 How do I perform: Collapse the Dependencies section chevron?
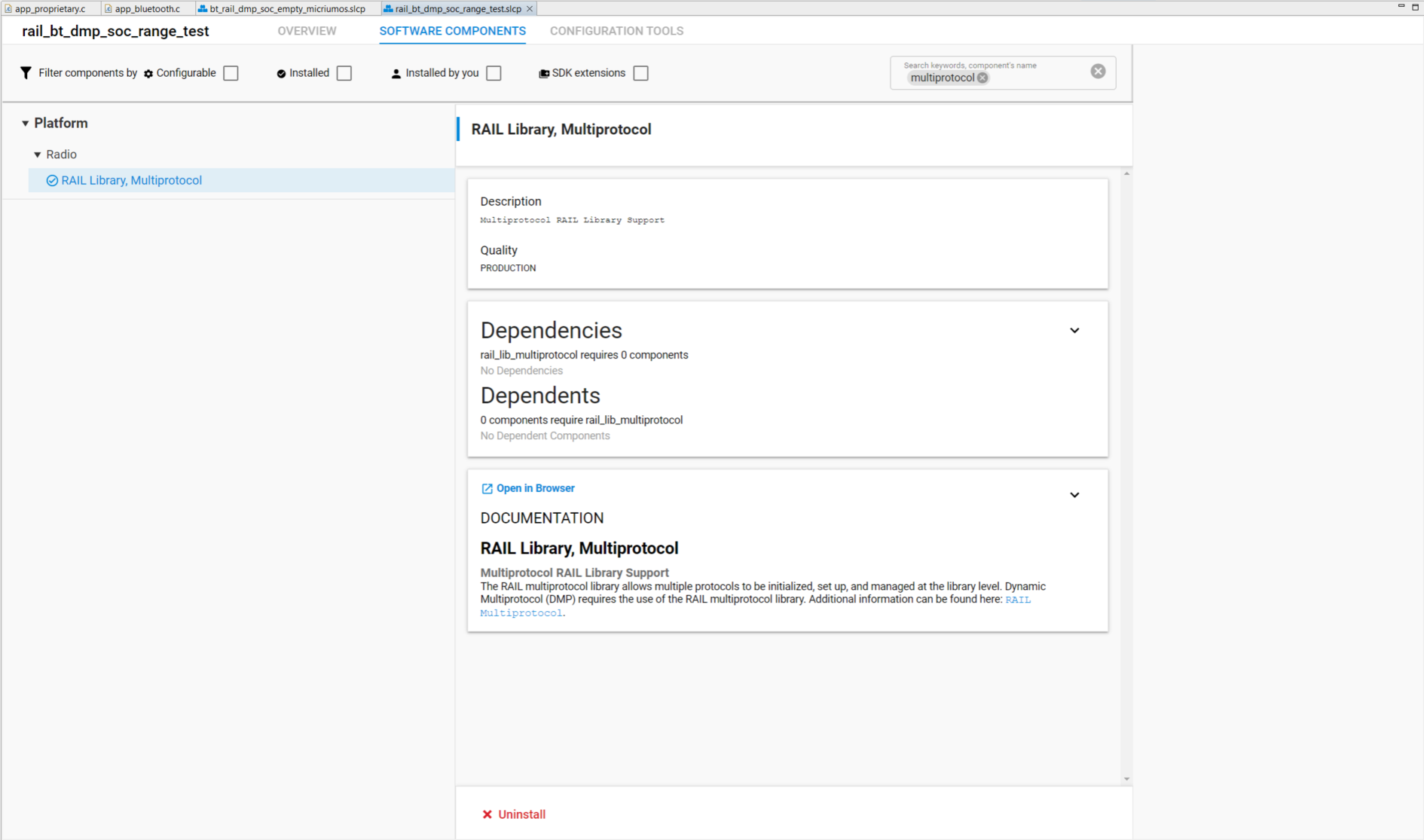click(1074, 331)
